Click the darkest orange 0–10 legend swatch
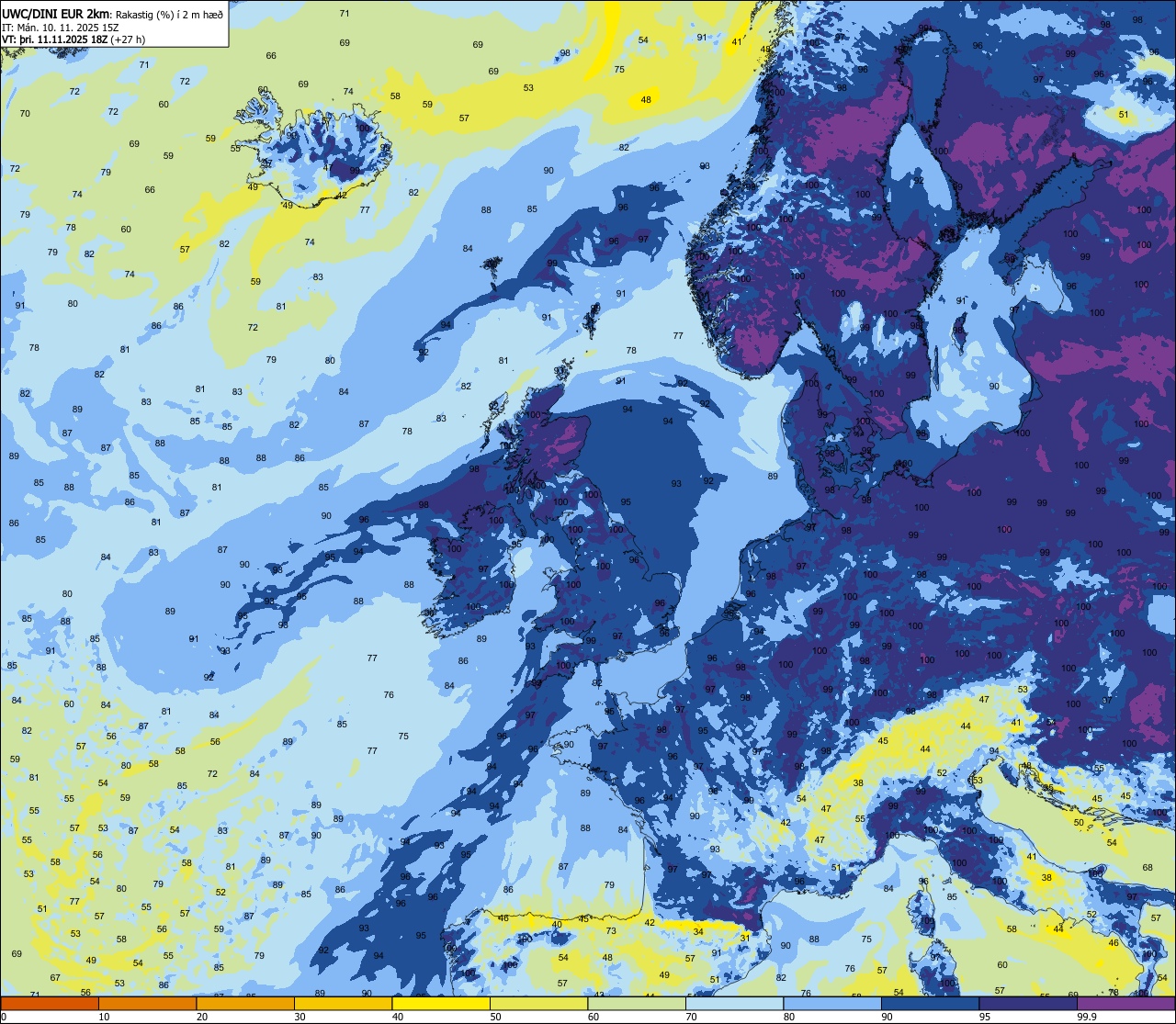 pyautogui.click(x=50, y=1004)
